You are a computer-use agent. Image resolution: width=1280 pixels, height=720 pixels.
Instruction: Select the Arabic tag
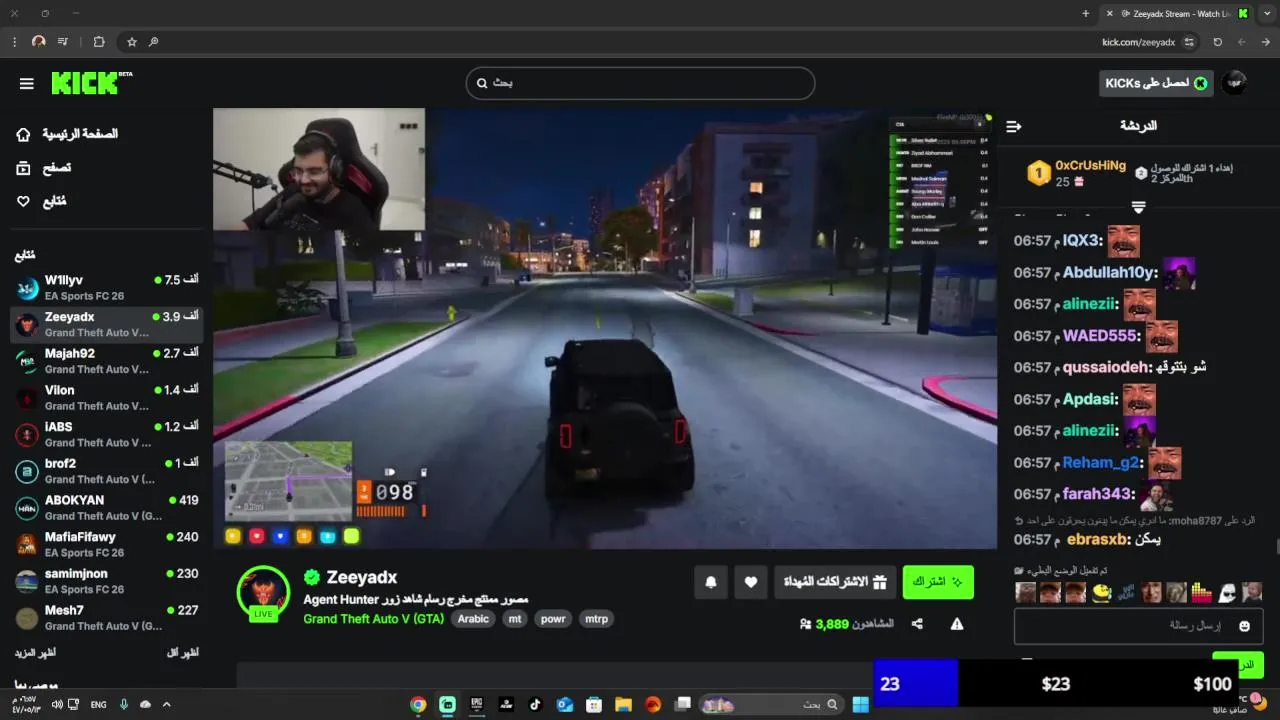(x=473, y=619)
